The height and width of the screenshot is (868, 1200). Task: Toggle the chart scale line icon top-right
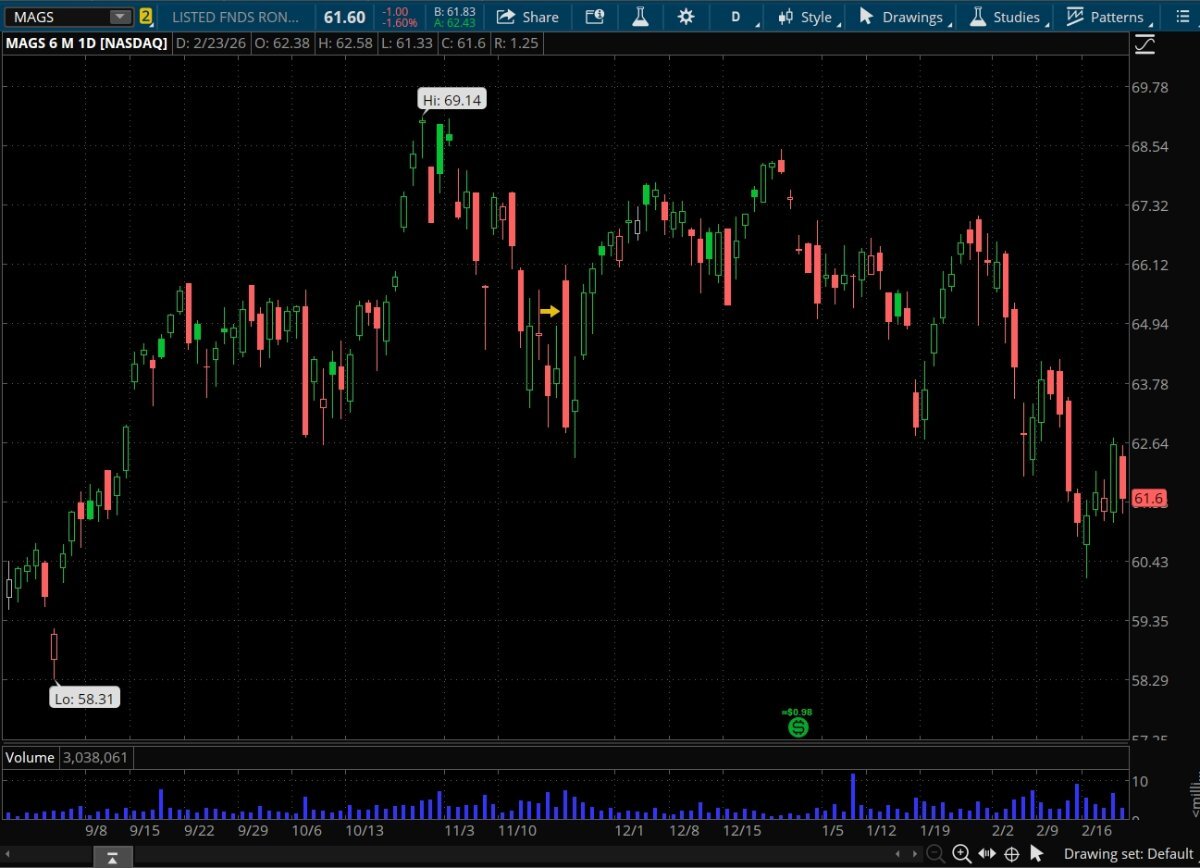[x=1144, y=44]
